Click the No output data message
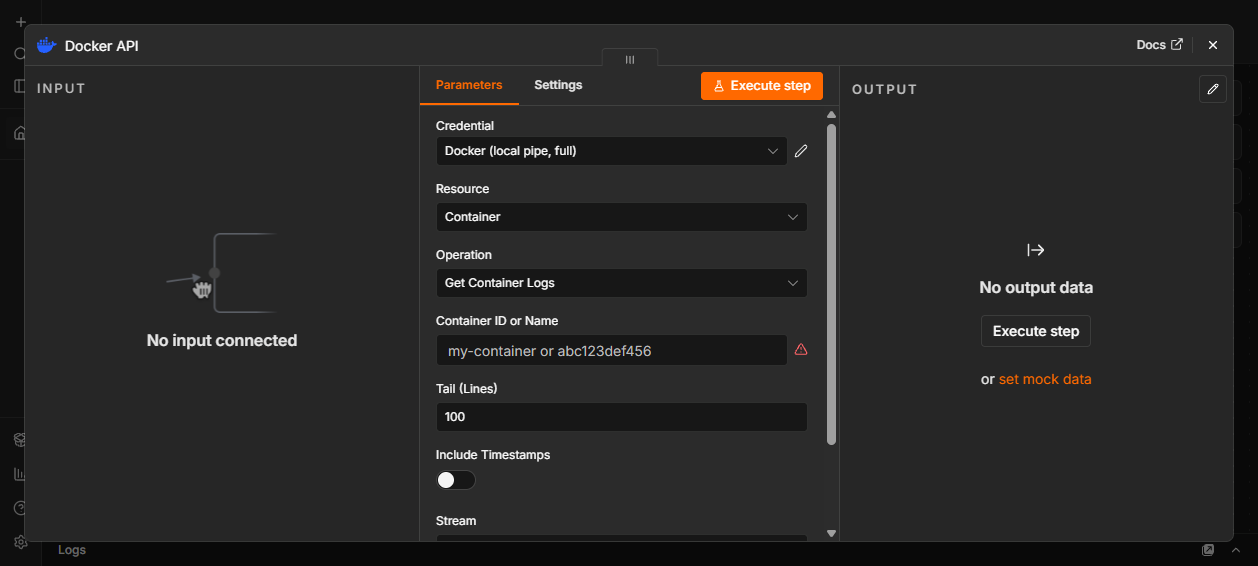 click(x=1036, y=288)
